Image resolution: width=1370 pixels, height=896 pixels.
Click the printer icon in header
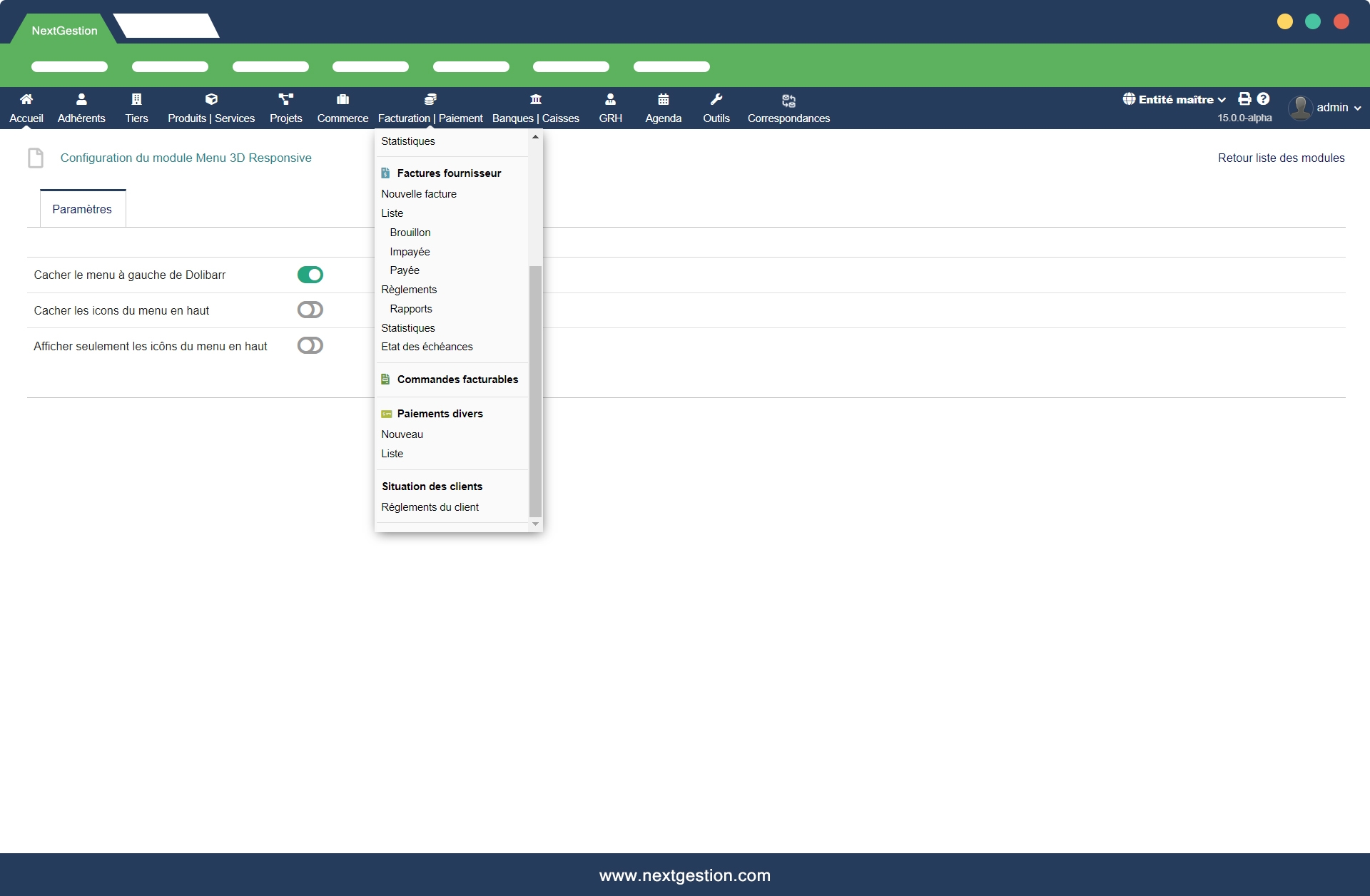point(1244,99)
